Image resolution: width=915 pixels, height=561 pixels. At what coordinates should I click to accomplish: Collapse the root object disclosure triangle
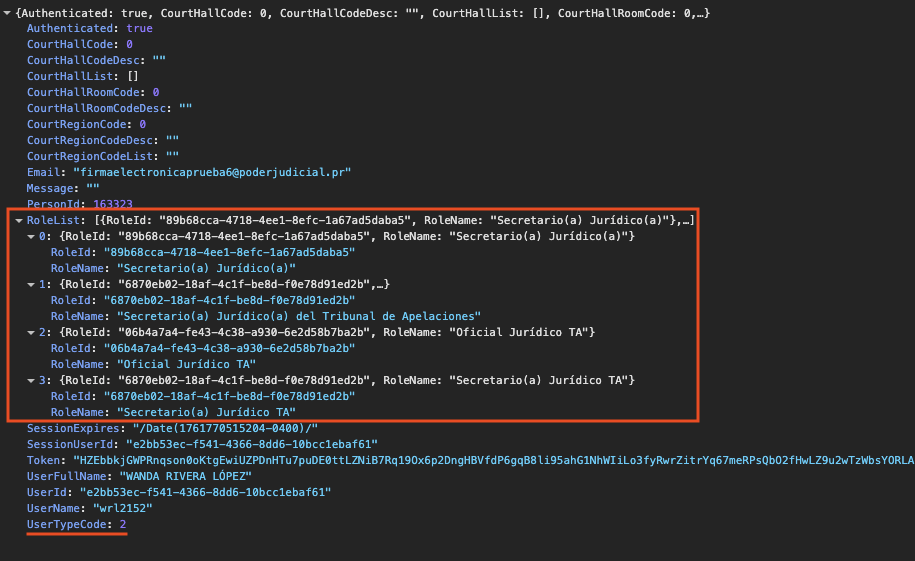[x=7, y=12]
